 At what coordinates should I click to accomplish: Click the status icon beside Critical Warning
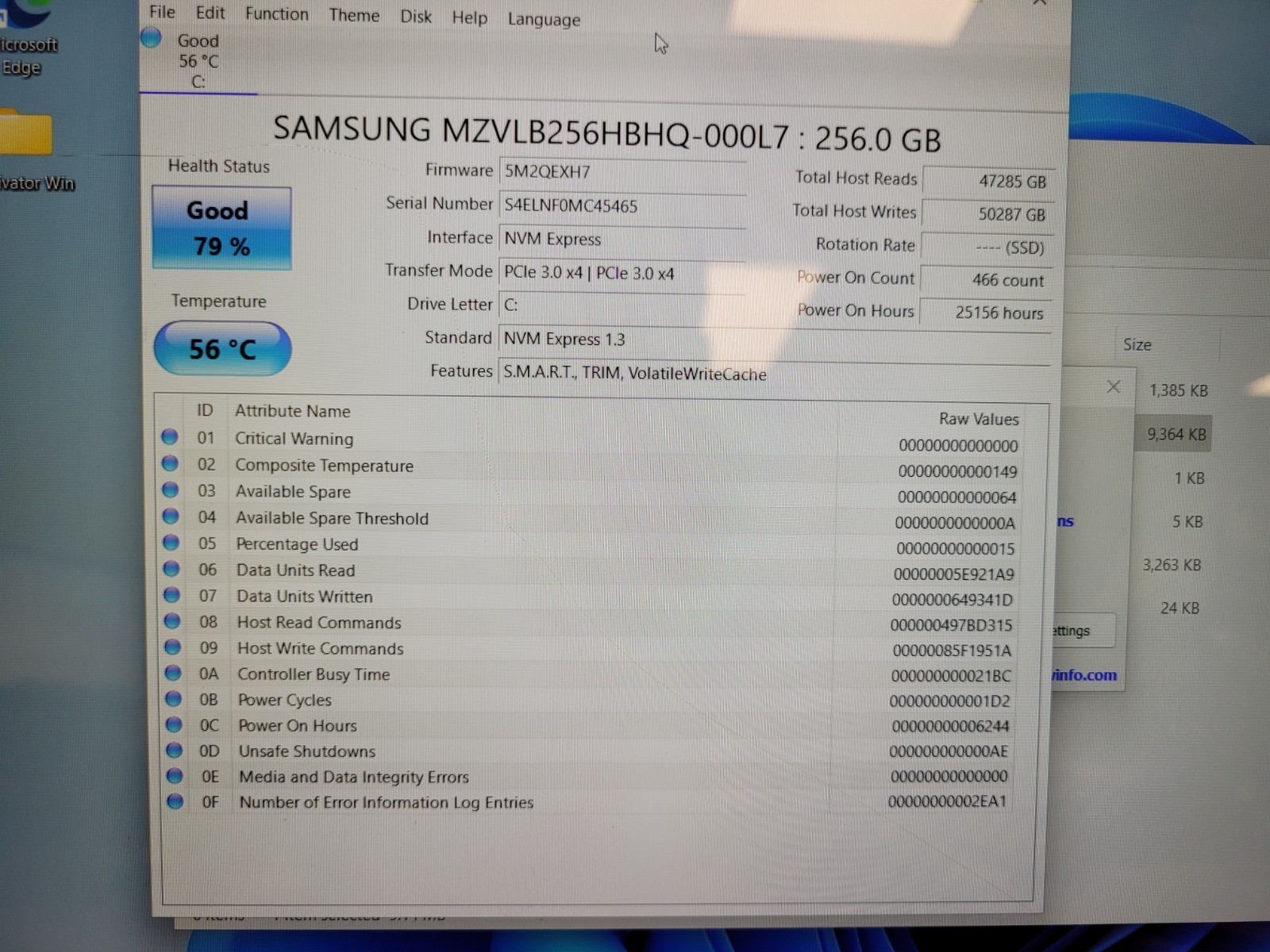coord(170,437)
